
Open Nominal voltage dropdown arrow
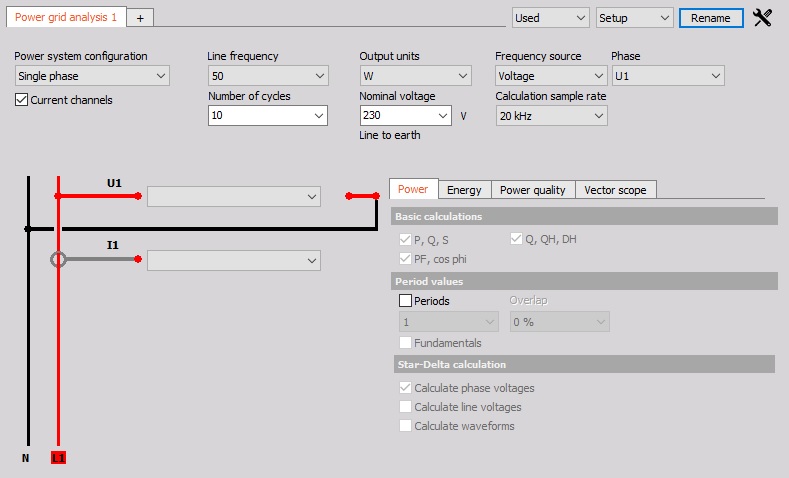[443, 115]
